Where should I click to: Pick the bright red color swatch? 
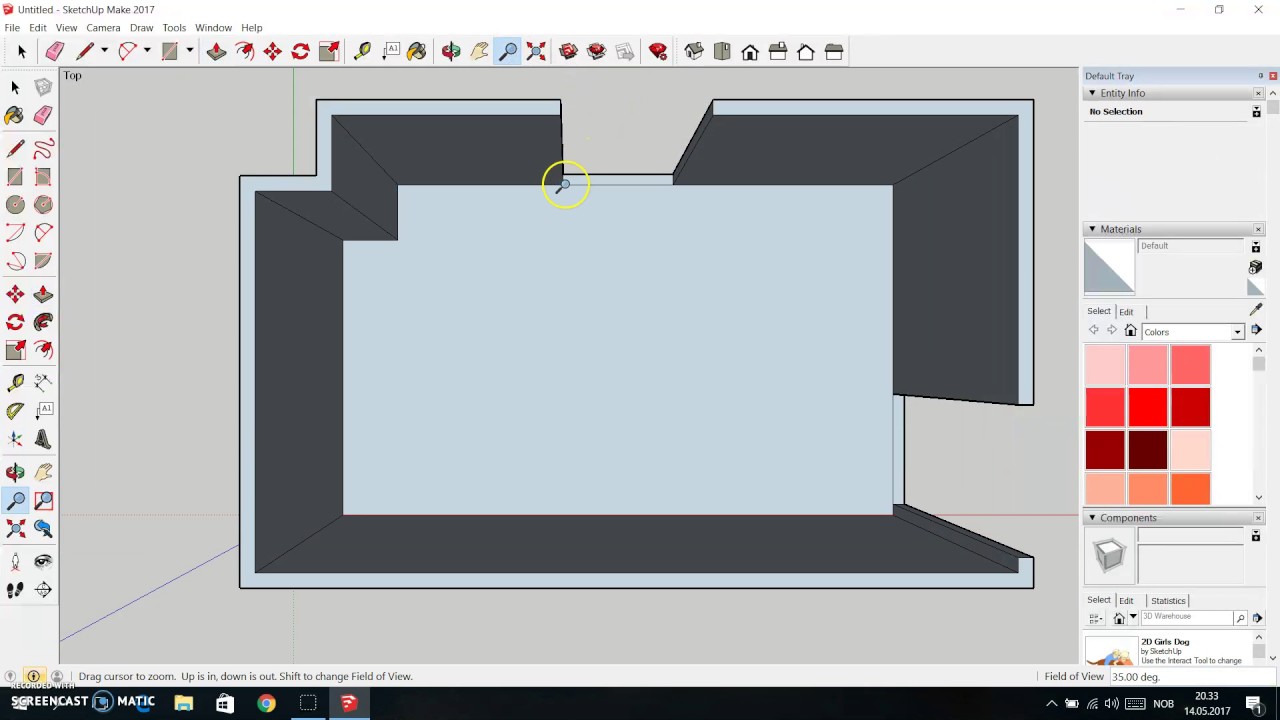coord(1148,407)
